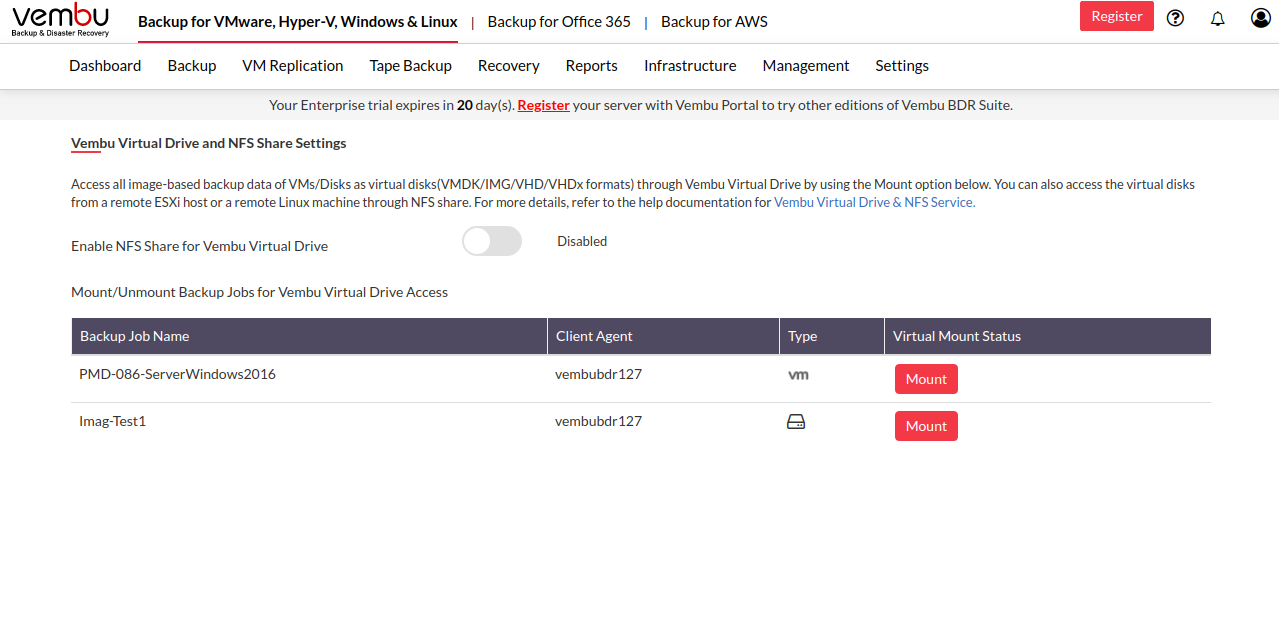Open the VM Replication menu

point(293,66)
